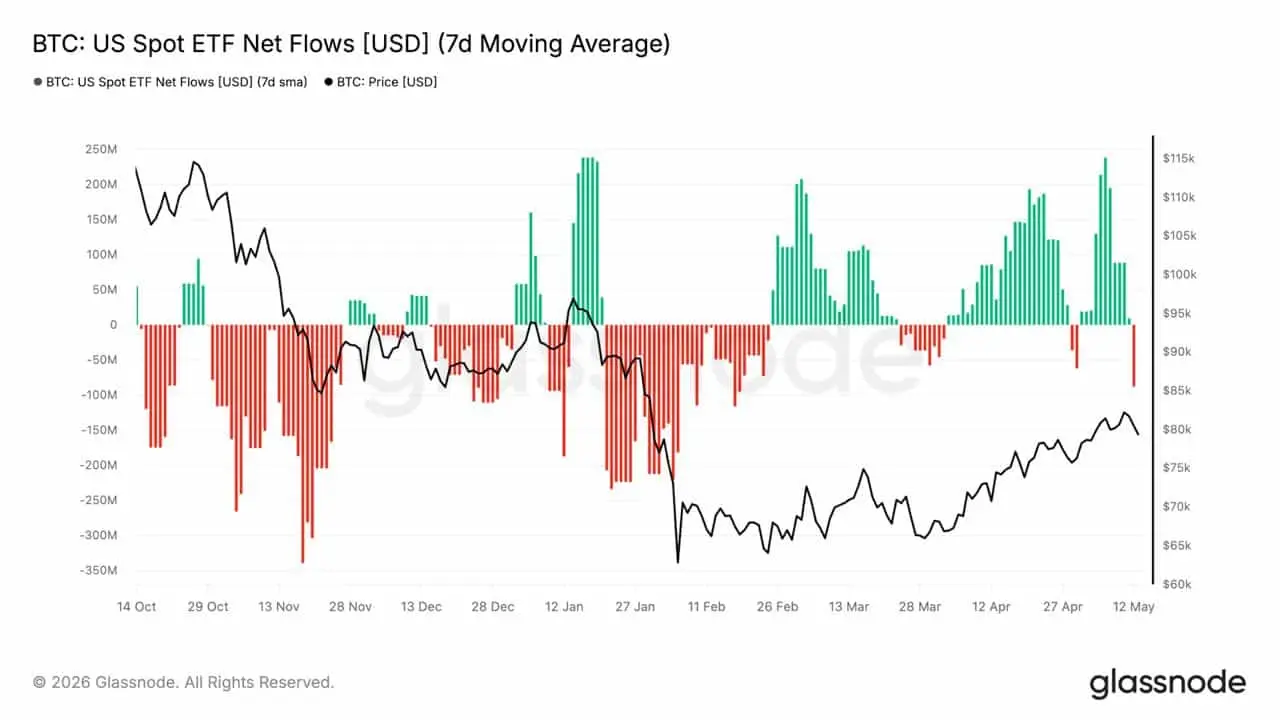Click the 14 Oct date label
The height and width of the screenshot is (720, 1280).
[x=137, y=606]
